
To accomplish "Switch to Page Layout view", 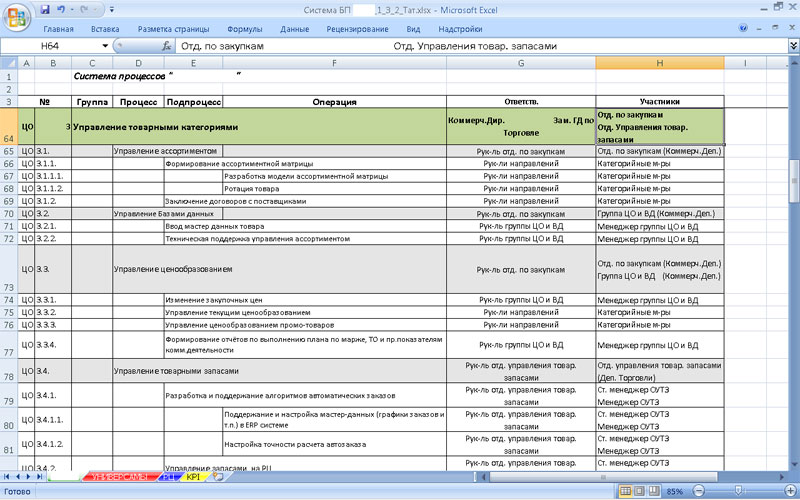I will point(640,492).
